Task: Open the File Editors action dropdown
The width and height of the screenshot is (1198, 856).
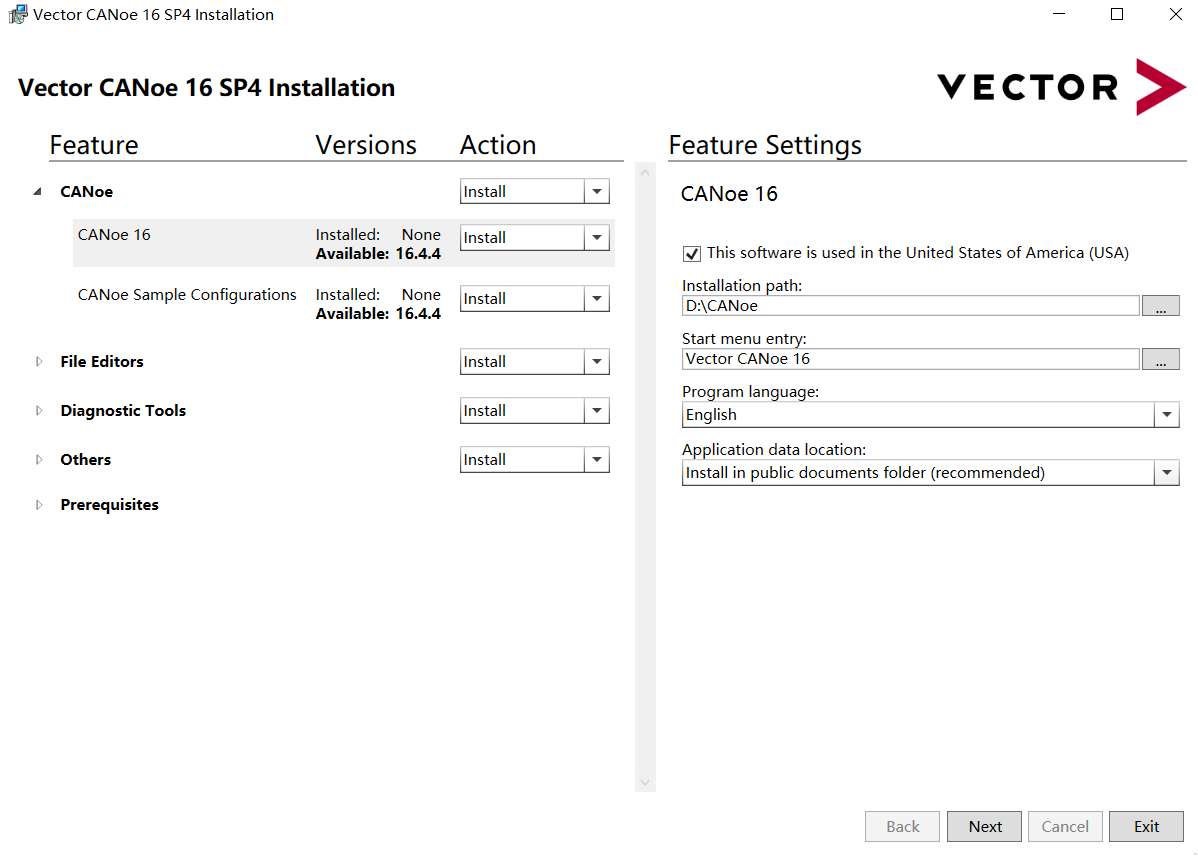Action: (x=597, y=362)
